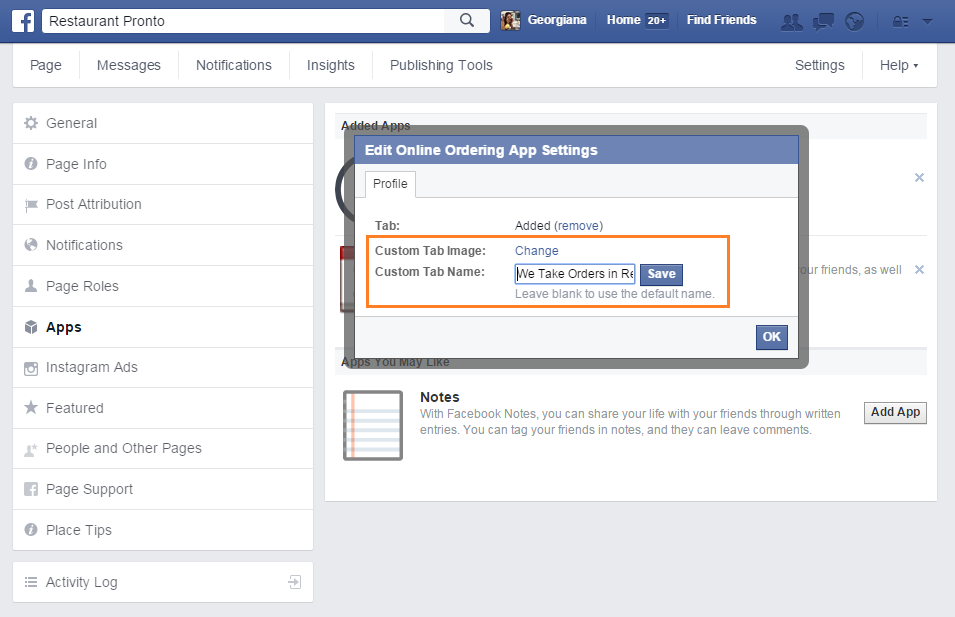
Task: Go to Home in top bar
Action: point(624,20)
